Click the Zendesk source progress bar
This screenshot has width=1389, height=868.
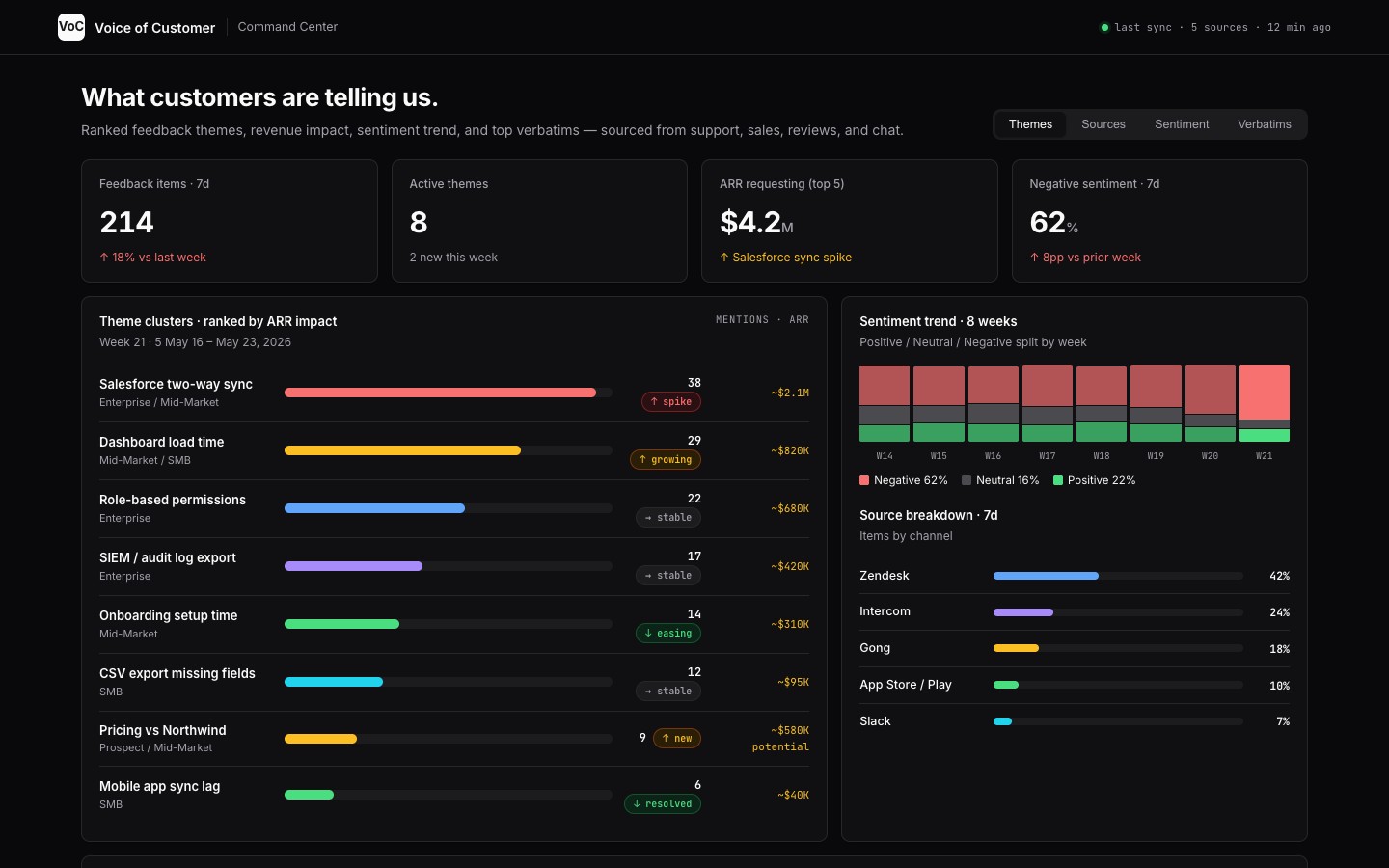1118,576
